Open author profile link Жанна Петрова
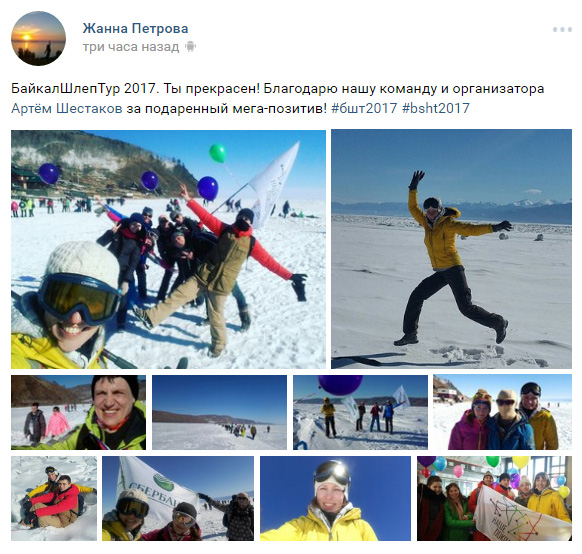 pos(135,28)
